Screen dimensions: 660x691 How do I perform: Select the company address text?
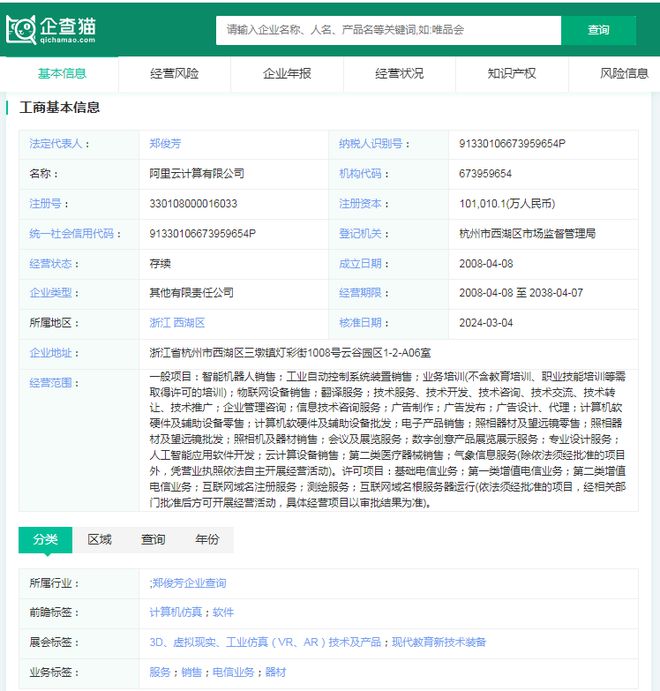pyautogui.click(x=290, y=353)
